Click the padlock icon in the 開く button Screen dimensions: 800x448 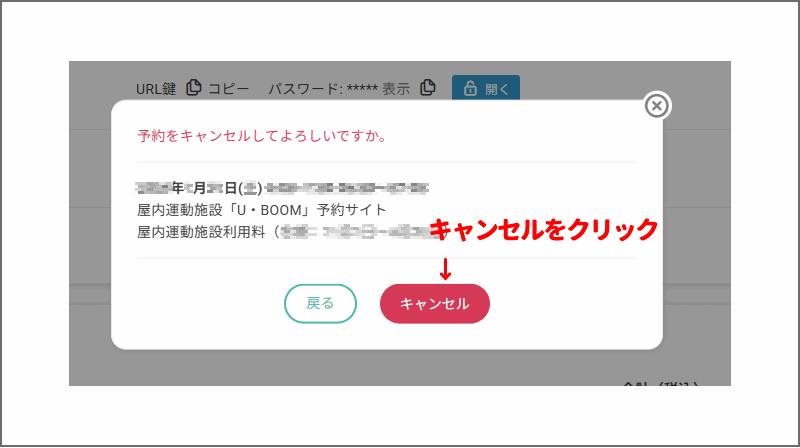[x=470, y=88]
